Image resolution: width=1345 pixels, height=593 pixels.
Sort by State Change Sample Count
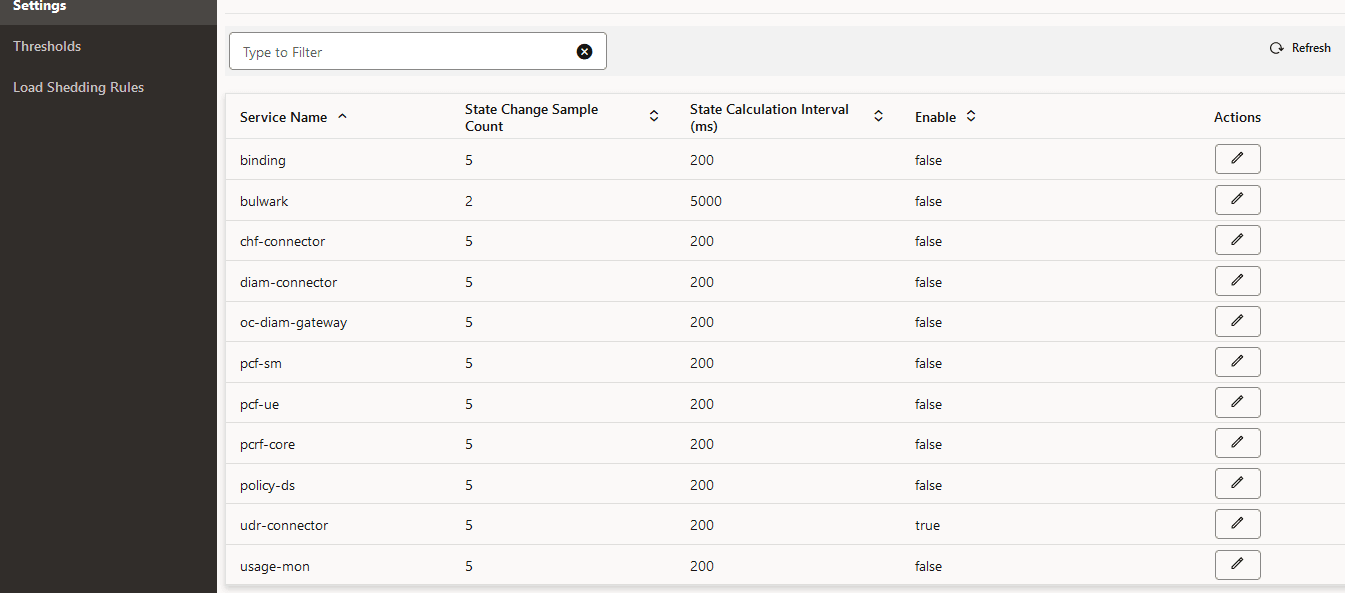coord(653,115)
